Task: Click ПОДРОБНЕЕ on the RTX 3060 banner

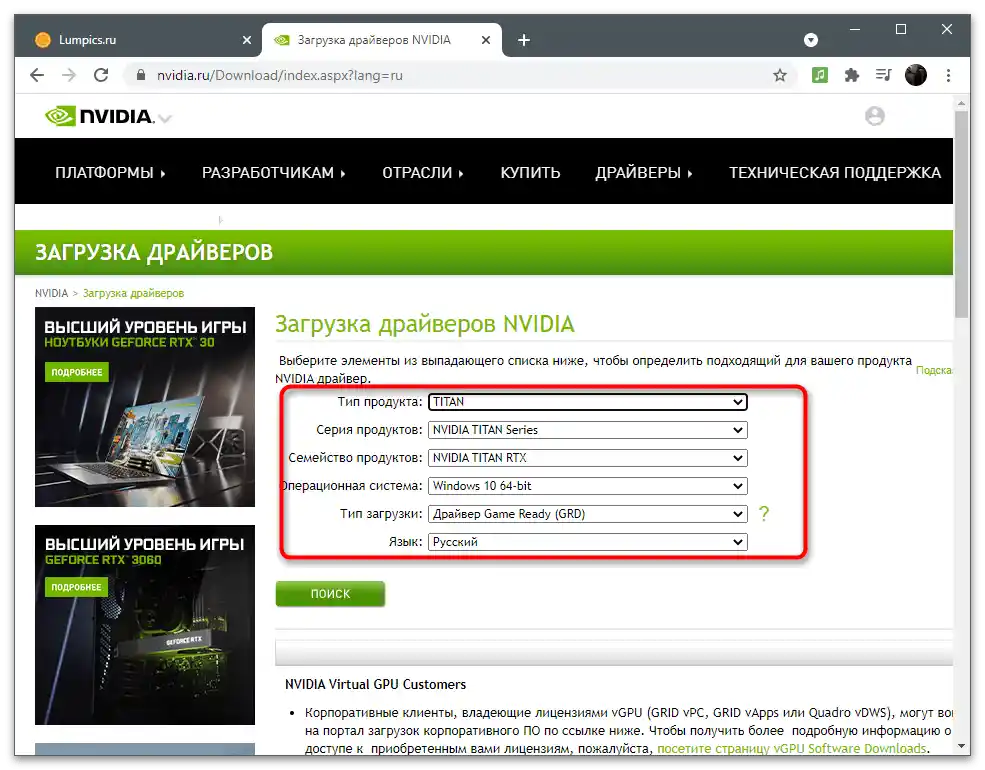Action: pyautogui.click(x=77, y=587)
